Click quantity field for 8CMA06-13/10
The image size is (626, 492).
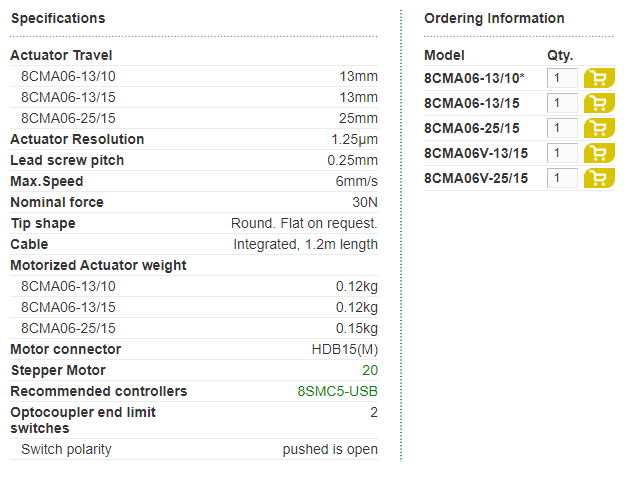[562, 78]
